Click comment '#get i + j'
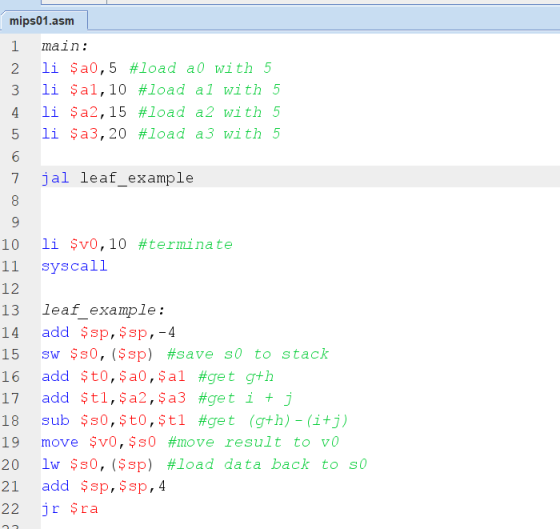Image resolution: width=560 pixels, height=529 pixels. click(245, 398)
